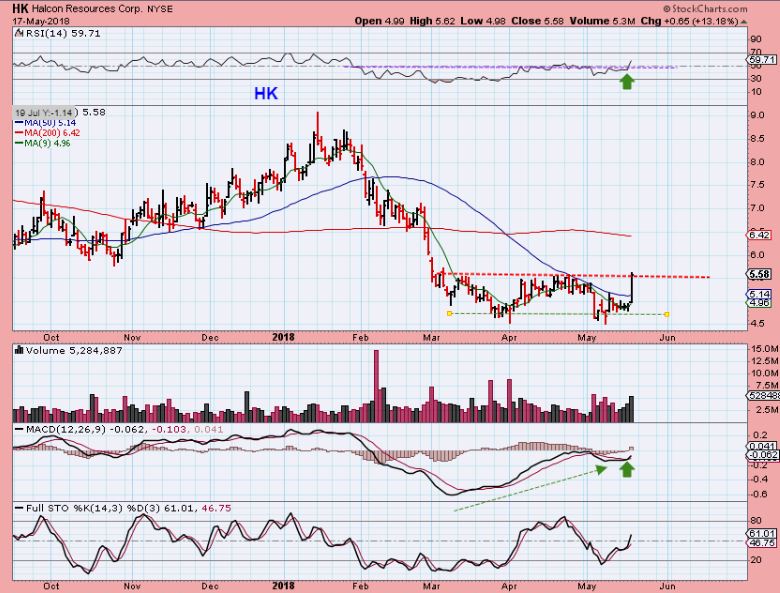Click the 0.041 MACD histogram tag on right axis

tap(762, 447)
